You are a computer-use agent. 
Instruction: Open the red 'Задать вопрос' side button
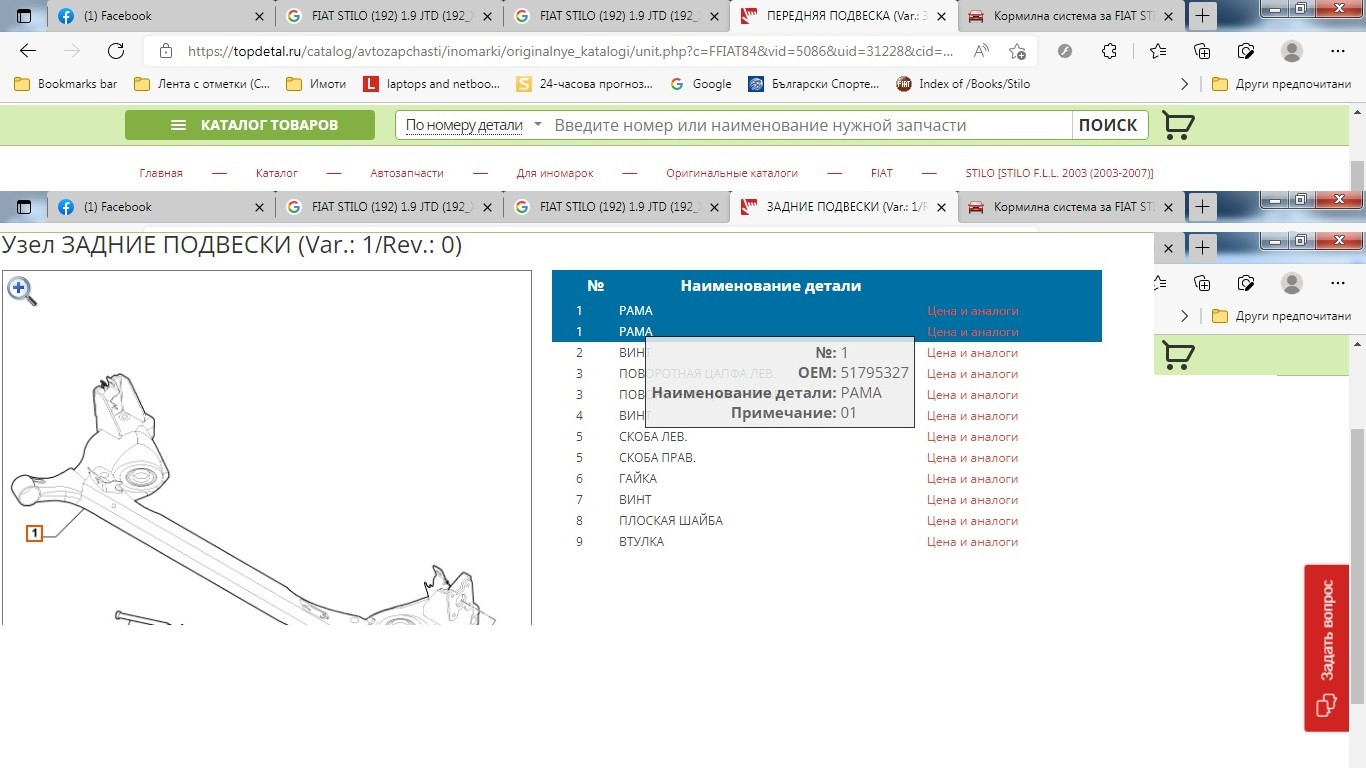coord(1326,647)
